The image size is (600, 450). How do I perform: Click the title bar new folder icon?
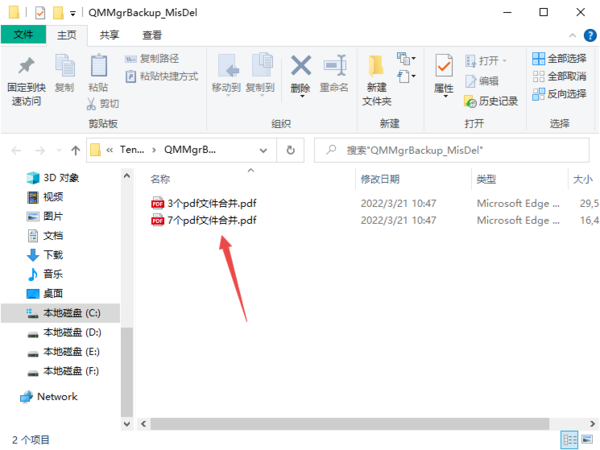point(58,13)
